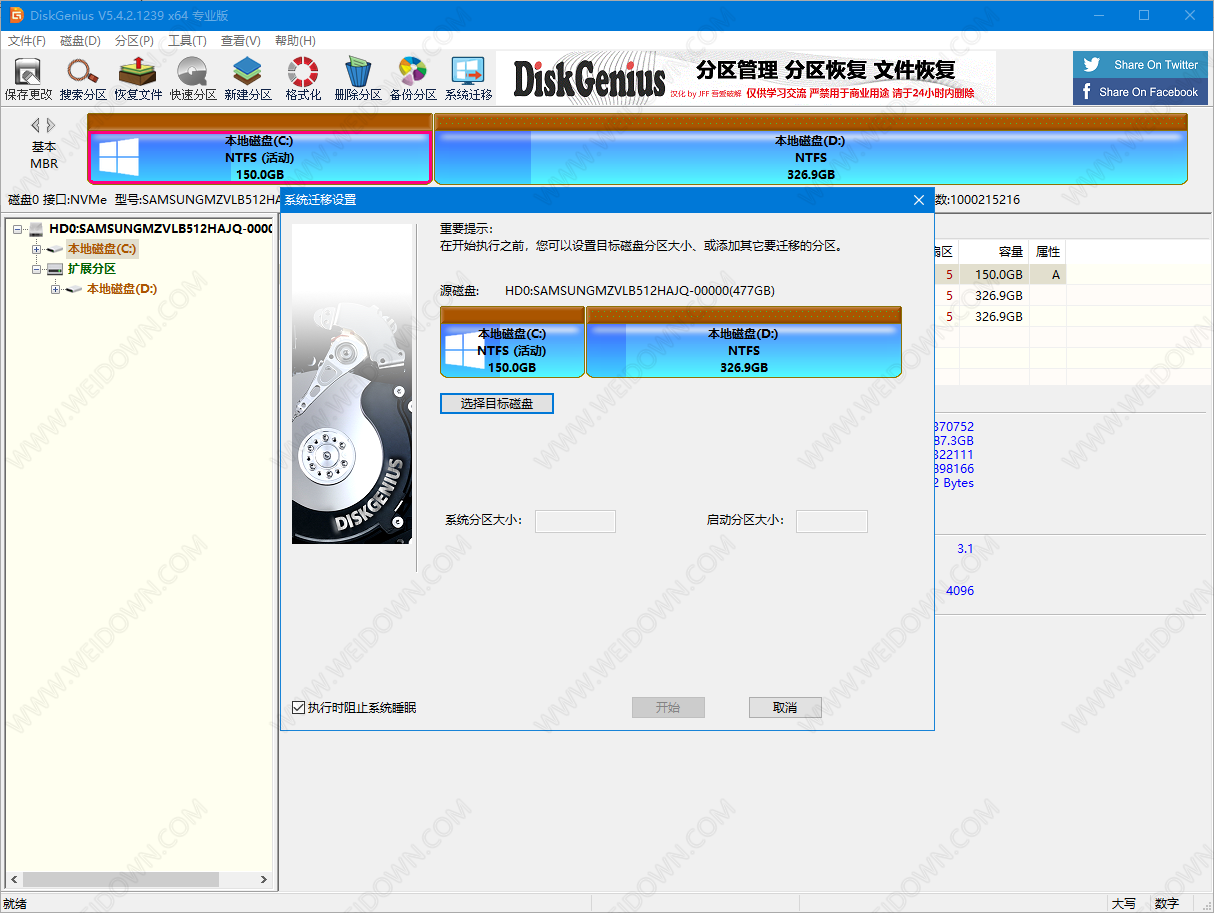This screenshot has height=913, width=1214.
Task: Click the 保存更改 (Save Changes) toolbar icon
Action: 28,79
